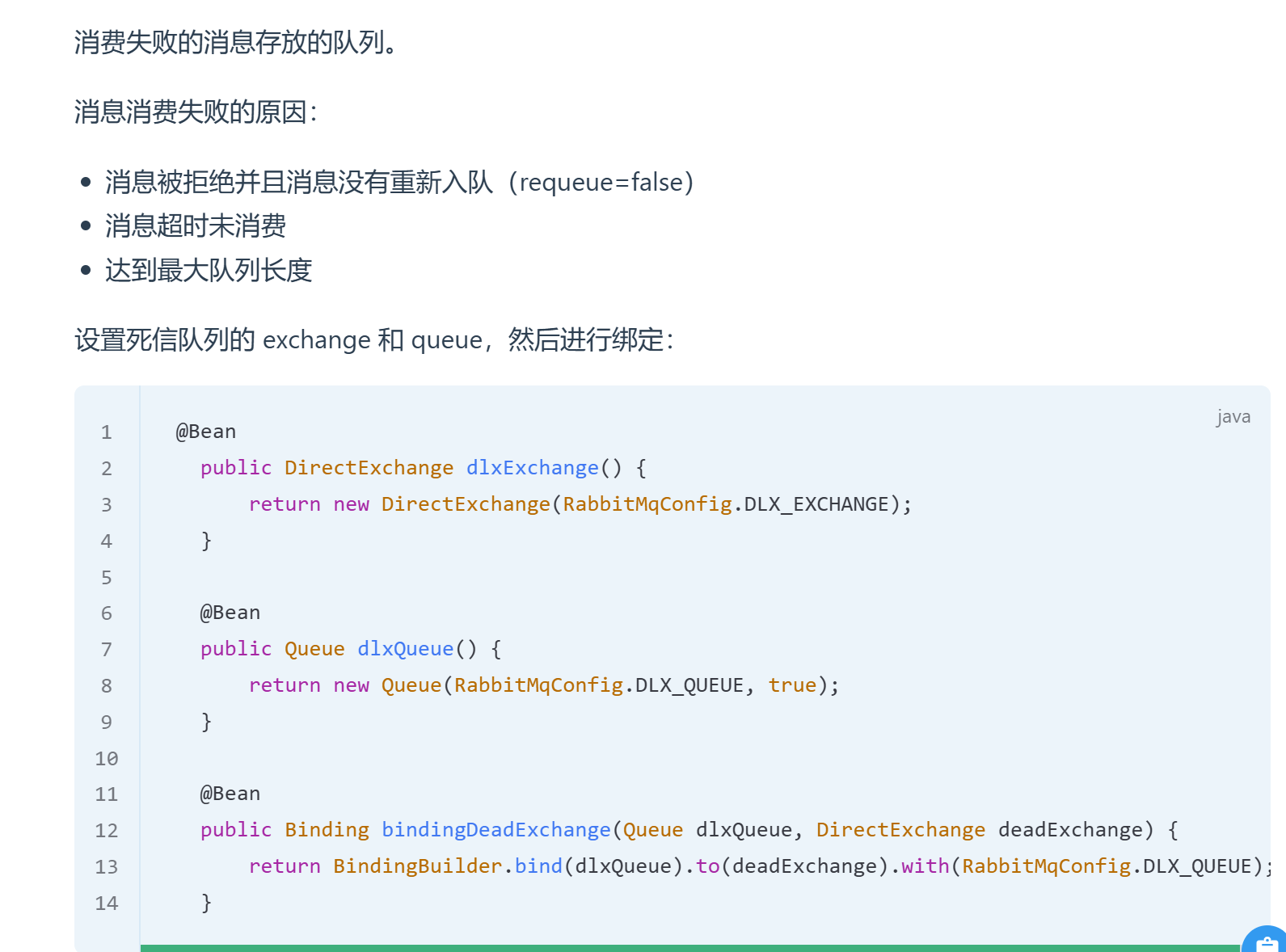Click the bindingDeadExchange method name
The image size is (1286, 952).
click(x=495, y=830)
